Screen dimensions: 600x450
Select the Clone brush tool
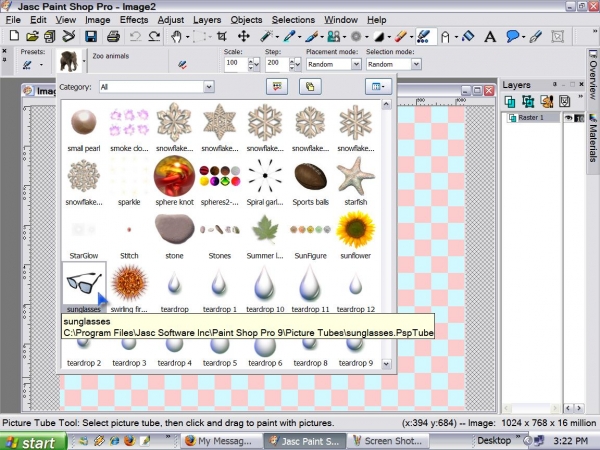[333, 37]
